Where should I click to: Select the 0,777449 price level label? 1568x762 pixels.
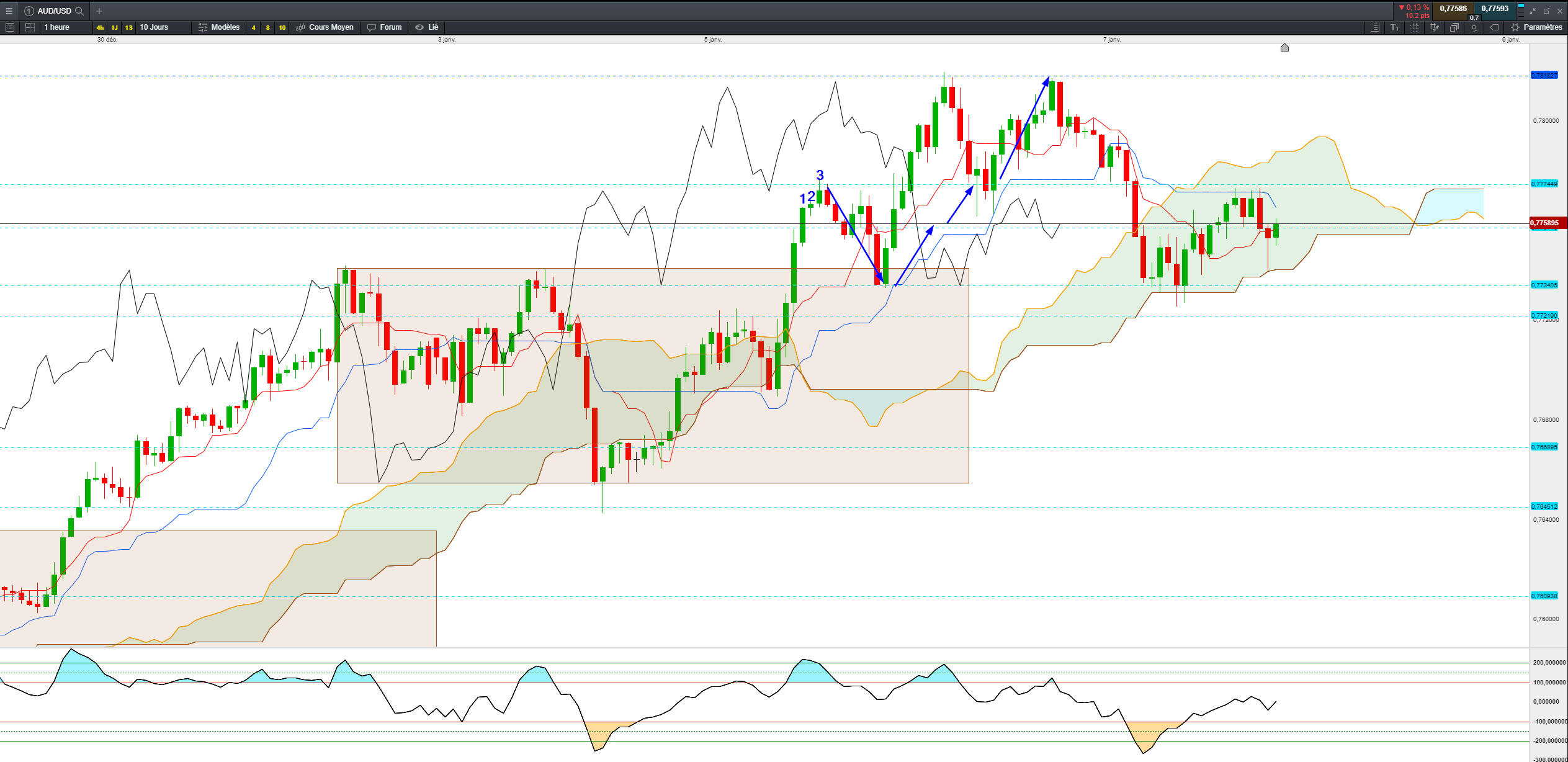(1544, 184)
